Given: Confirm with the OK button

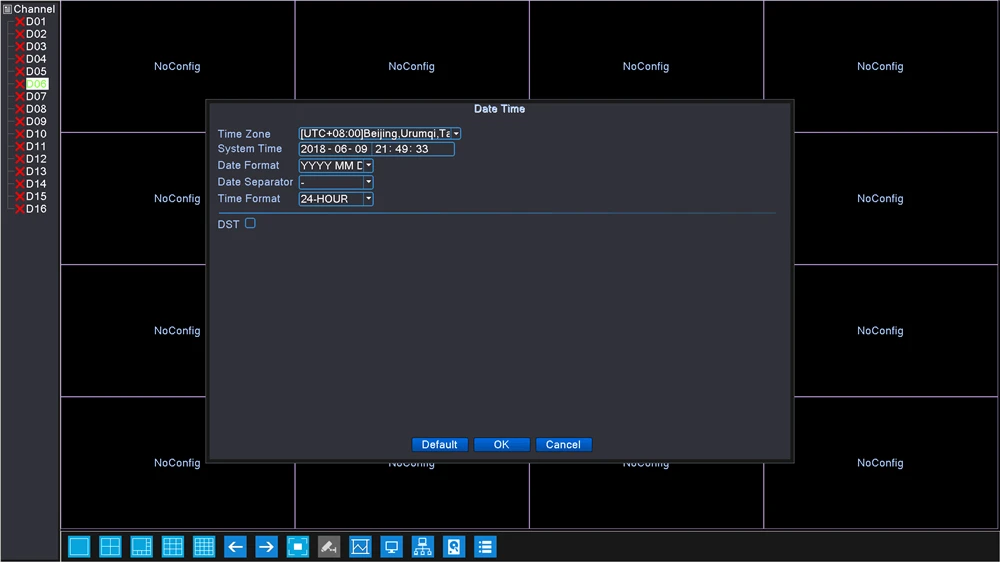Looking at the screenshot, I should click(x=501, y=445).
